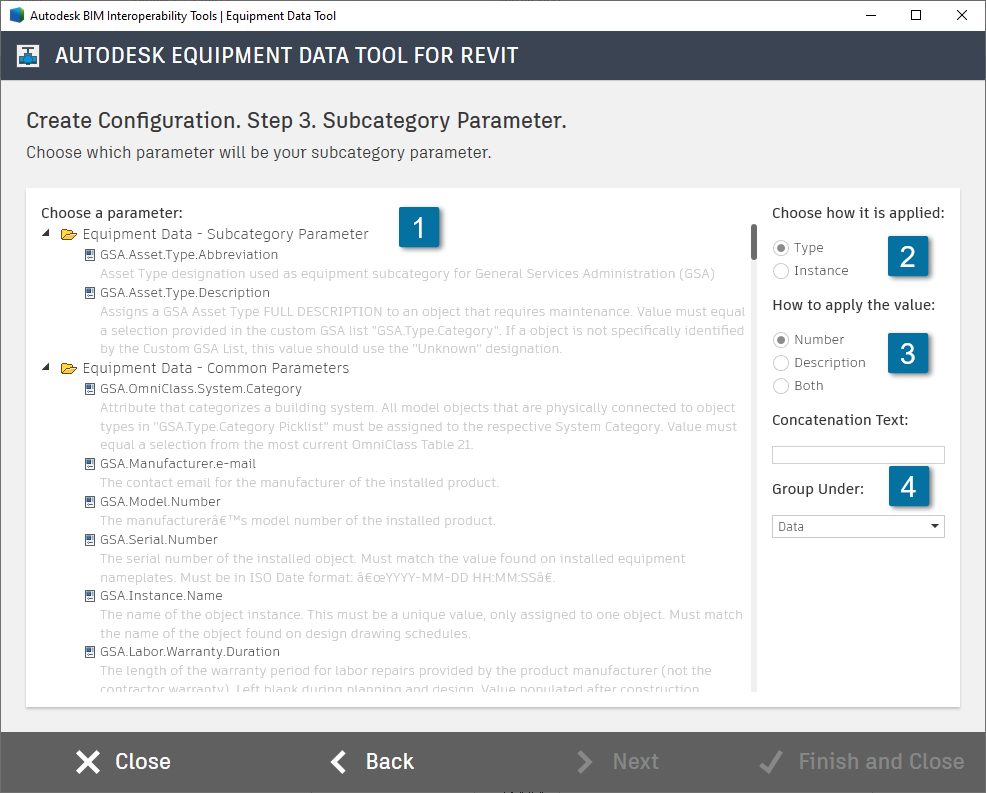
Task: Select the GSA.OmniClass.System.Category parameter
Action: (200, 387)
